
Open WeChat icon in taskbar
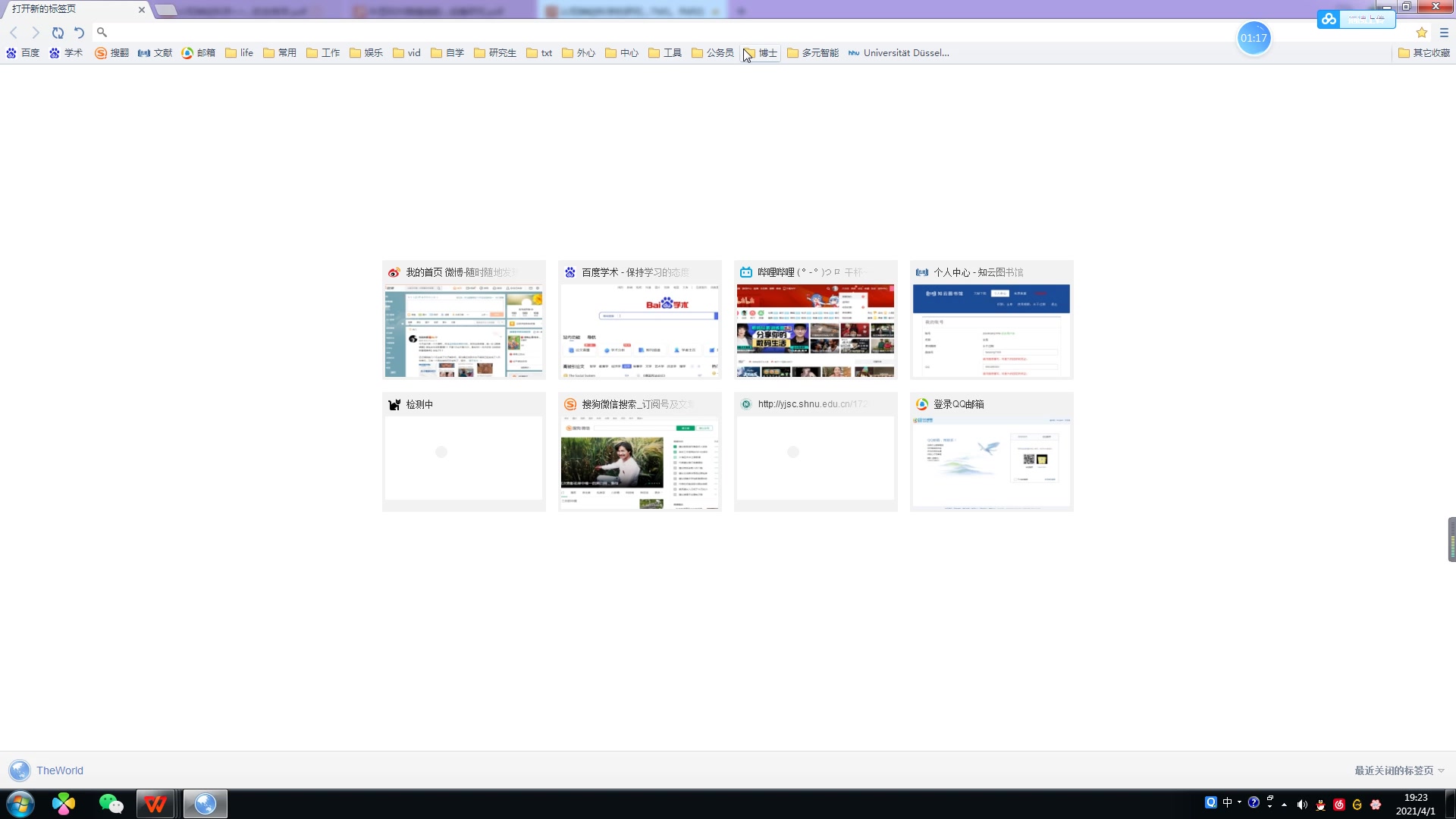tap(111, 804)
